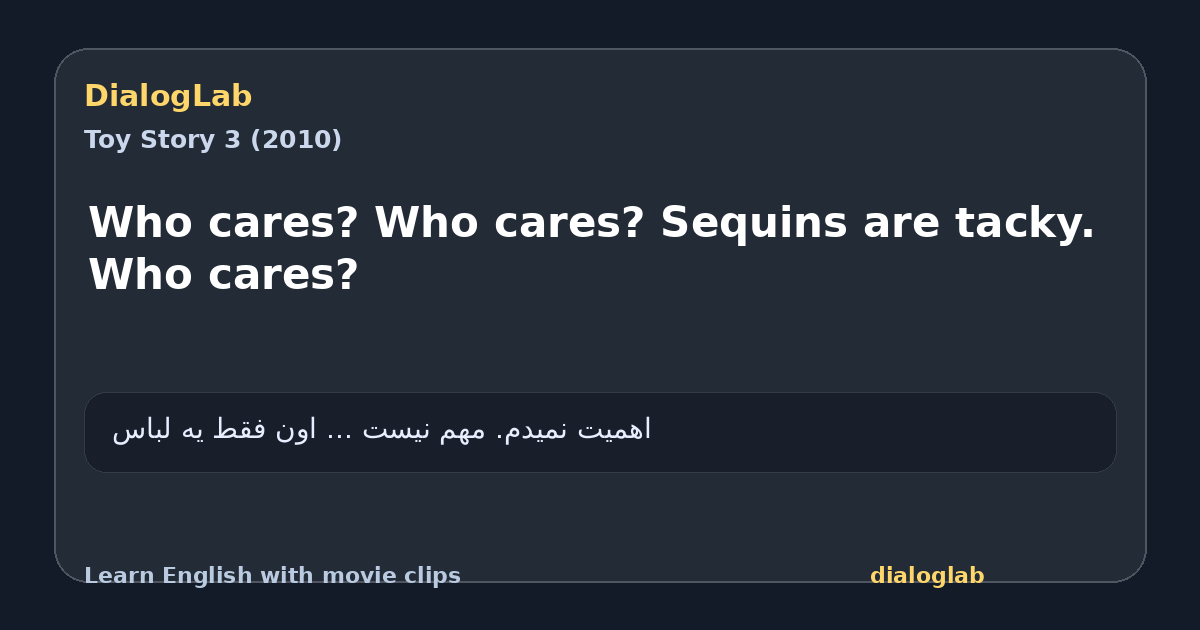Click the DialogLab brand title
This screenshot has width=1200, height=630.
click(x=168, y=96)
